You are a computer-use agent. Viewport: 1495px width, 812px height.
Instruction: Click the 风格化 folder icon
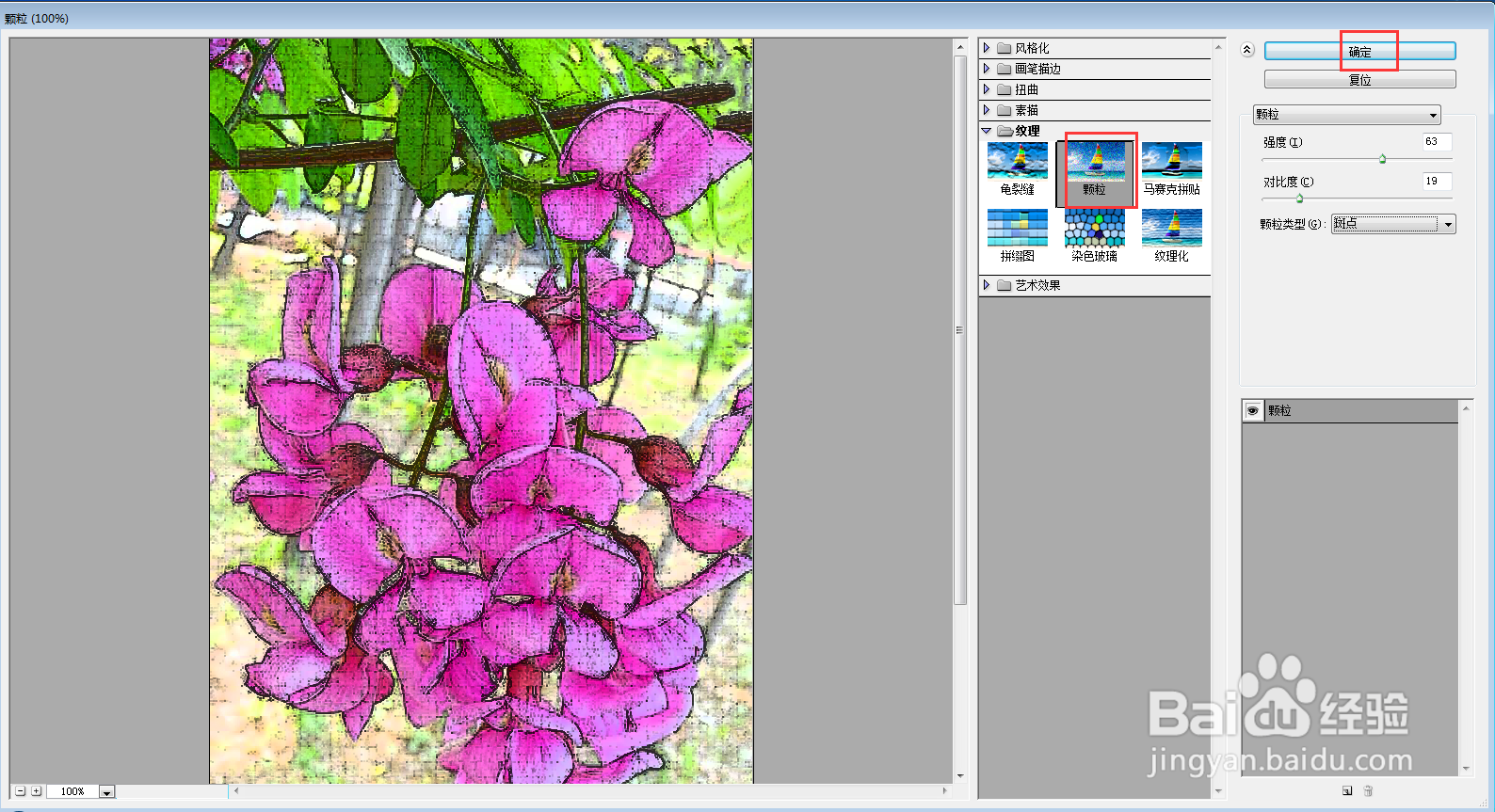(1005, 48)
